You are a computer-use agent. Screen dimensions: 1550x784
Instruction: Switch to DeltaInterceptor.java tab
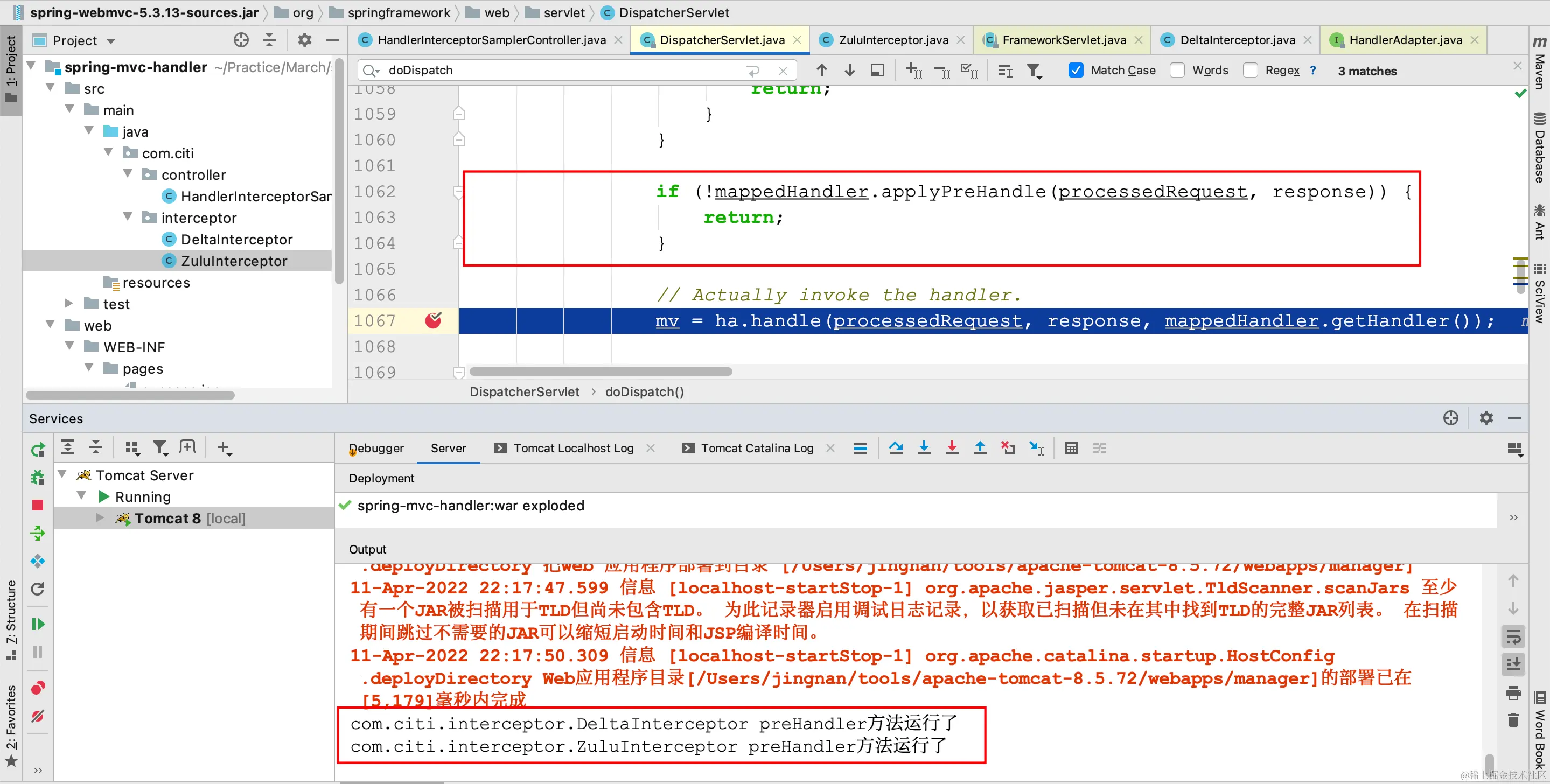click(x=1236, y=40)
